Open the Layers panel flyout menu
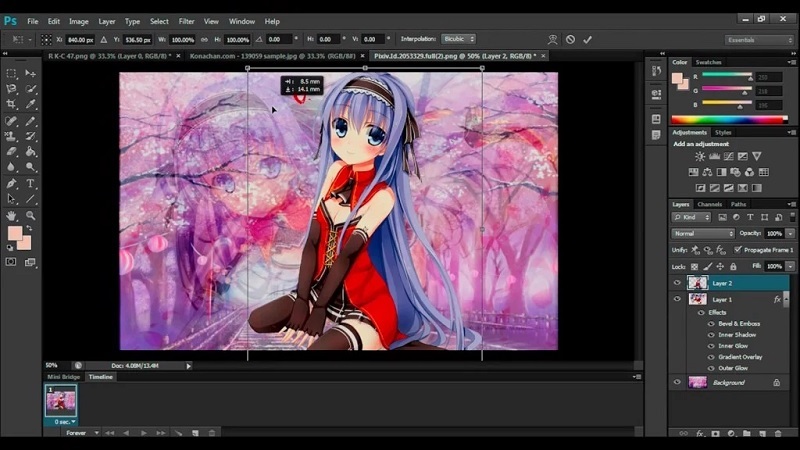 [791, 204]
